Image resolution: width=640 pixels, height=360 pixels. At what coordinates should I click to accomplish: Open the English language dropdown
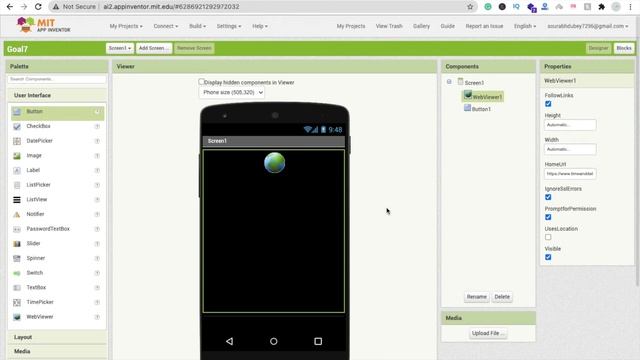525,26
